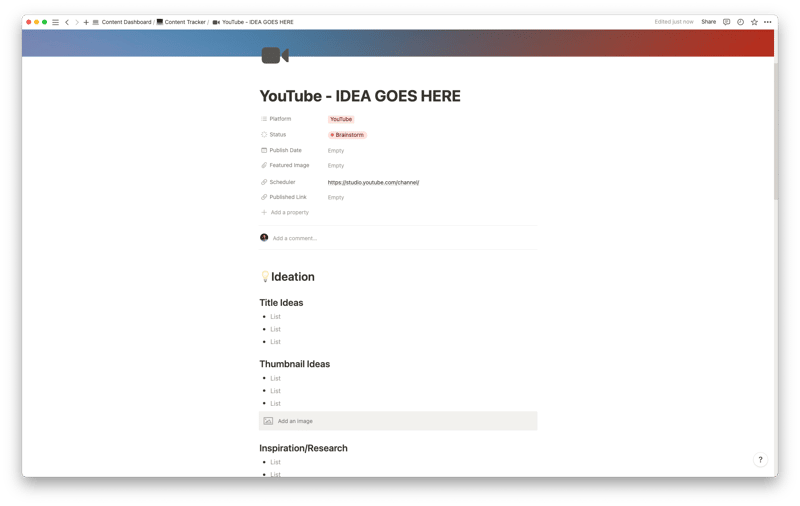800x506 pixels.
Task: Click third List bullet under Thumbnail Ideas
Action: 276,403
